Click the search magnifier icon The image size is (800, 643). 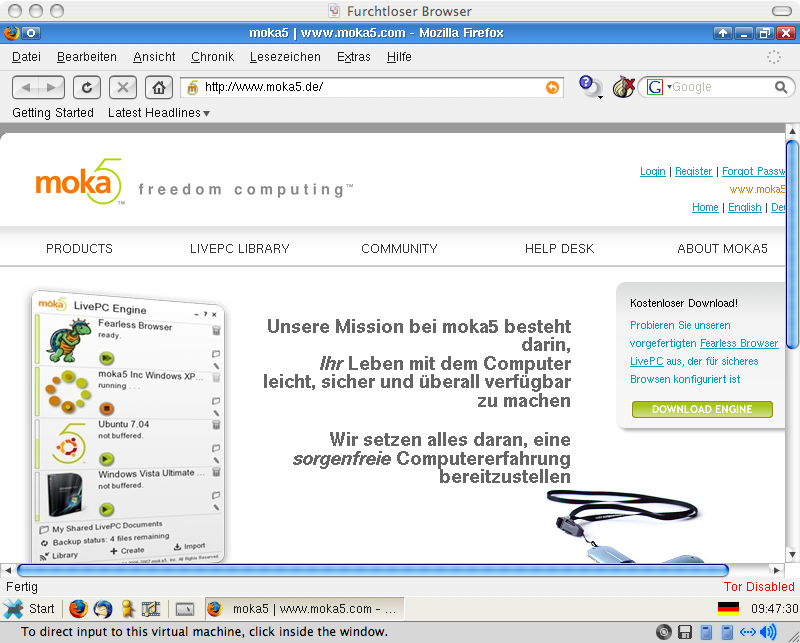click(x=781, y=87)
